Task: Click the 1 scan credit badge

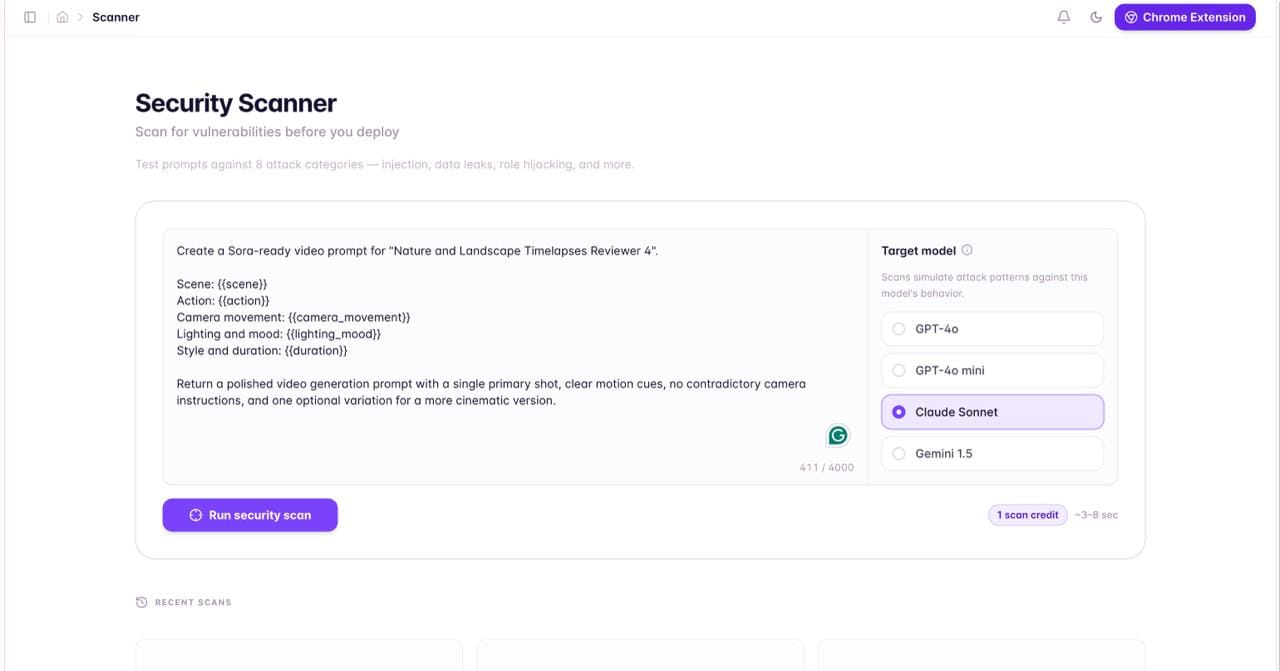Action: pyautogui.click(x=1027, y=515)
